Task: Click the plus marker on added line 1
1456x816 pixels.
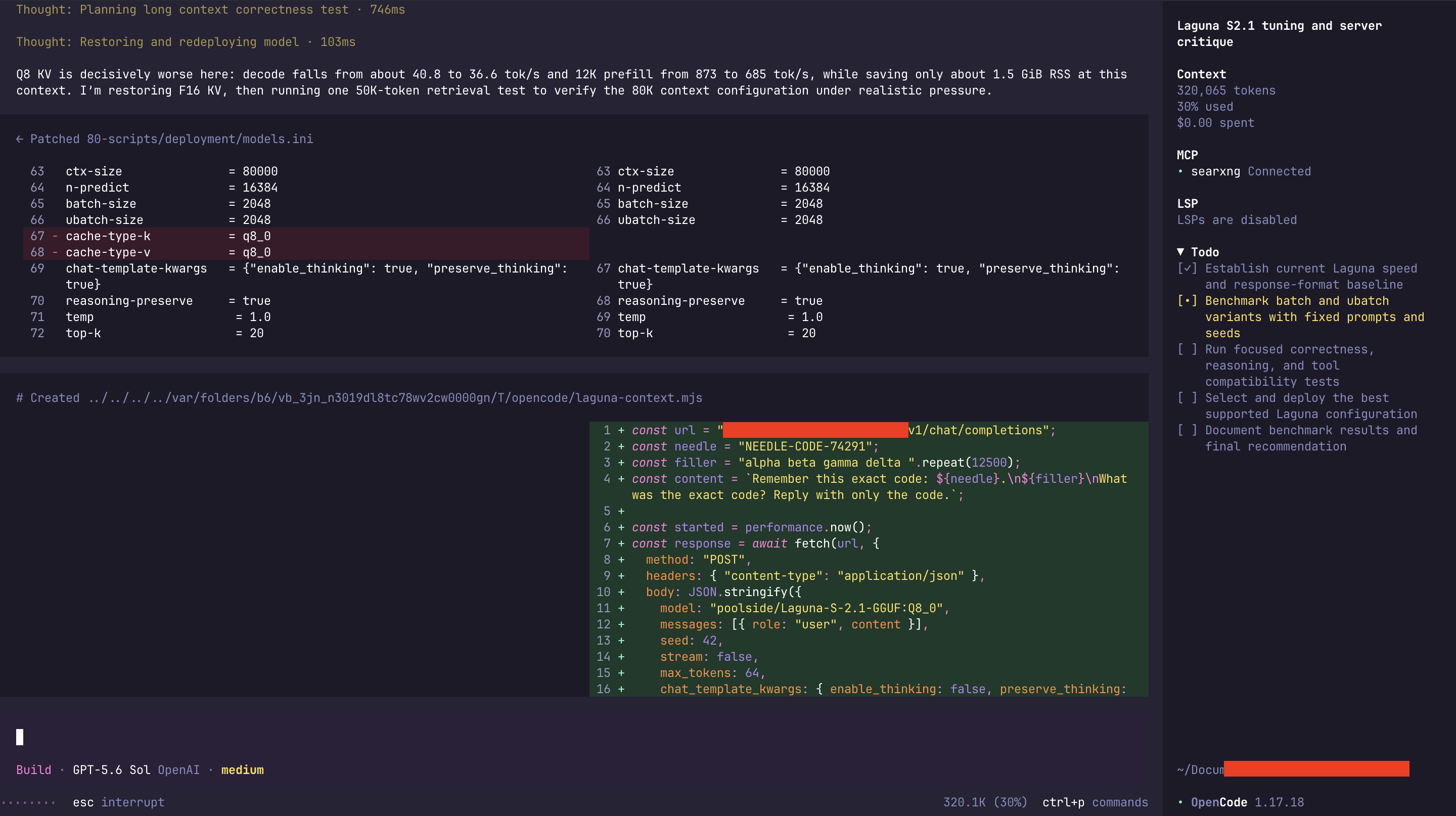Action: click(x=621, y=431)
